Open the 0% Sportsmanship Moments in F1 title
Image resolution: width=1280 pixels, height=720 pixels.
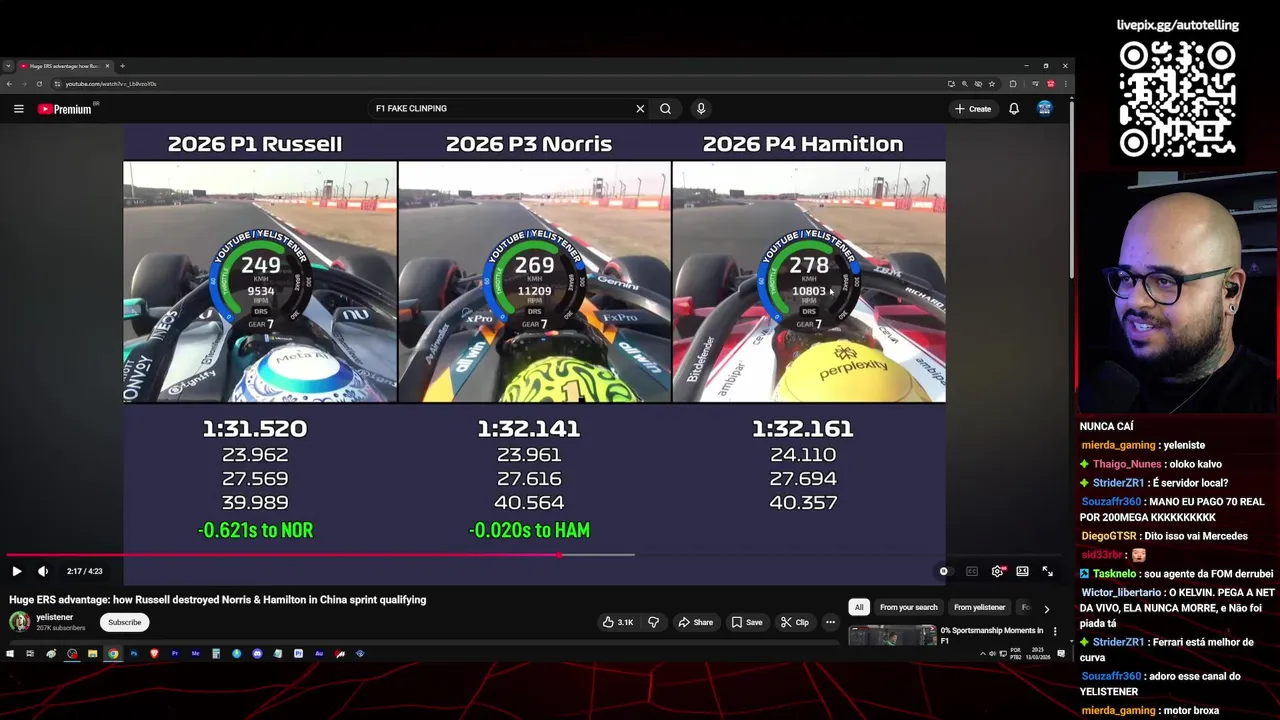[991, 635]
